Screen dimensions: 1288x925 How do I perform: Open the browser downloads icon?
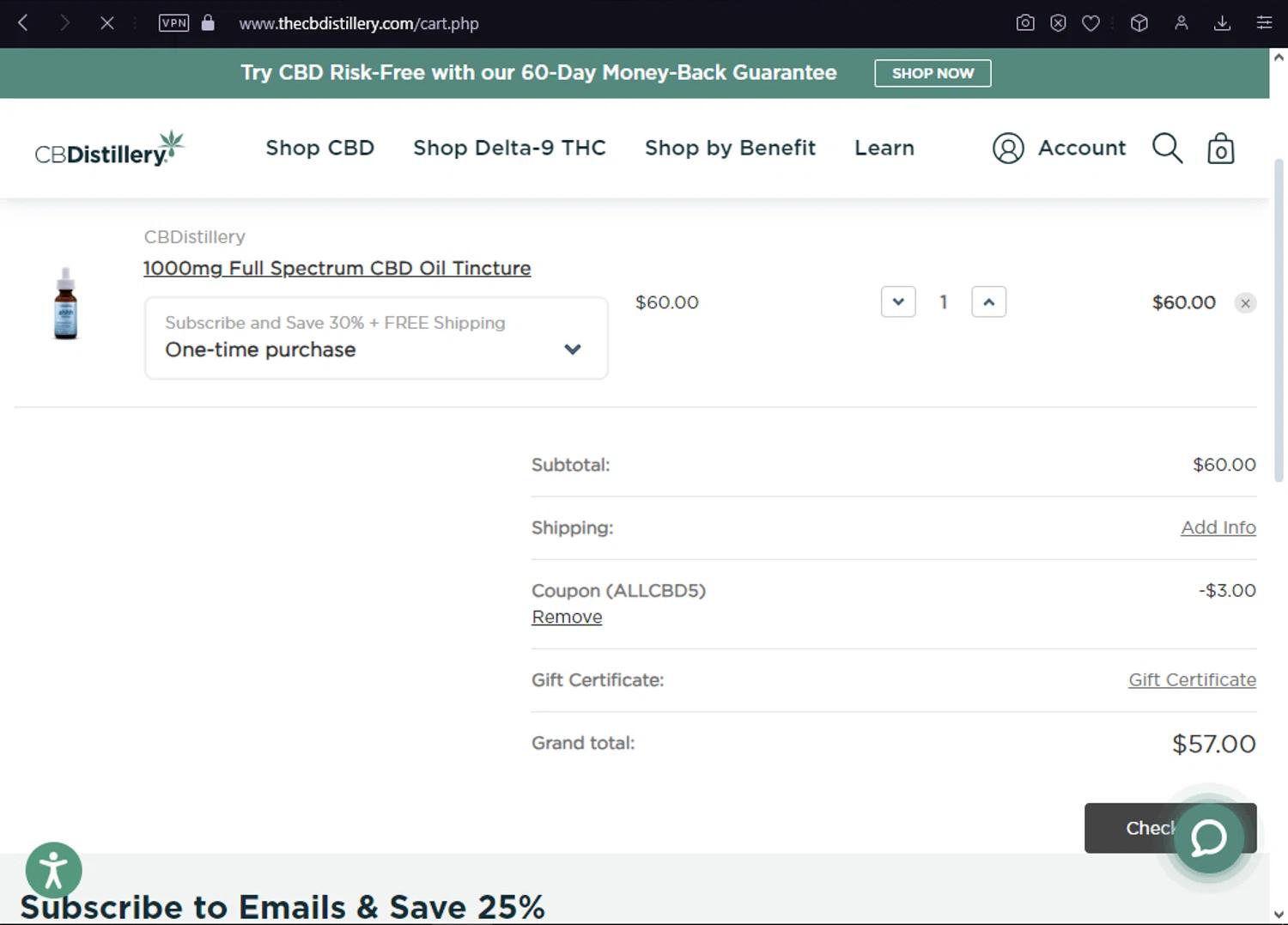point(1222,23)
